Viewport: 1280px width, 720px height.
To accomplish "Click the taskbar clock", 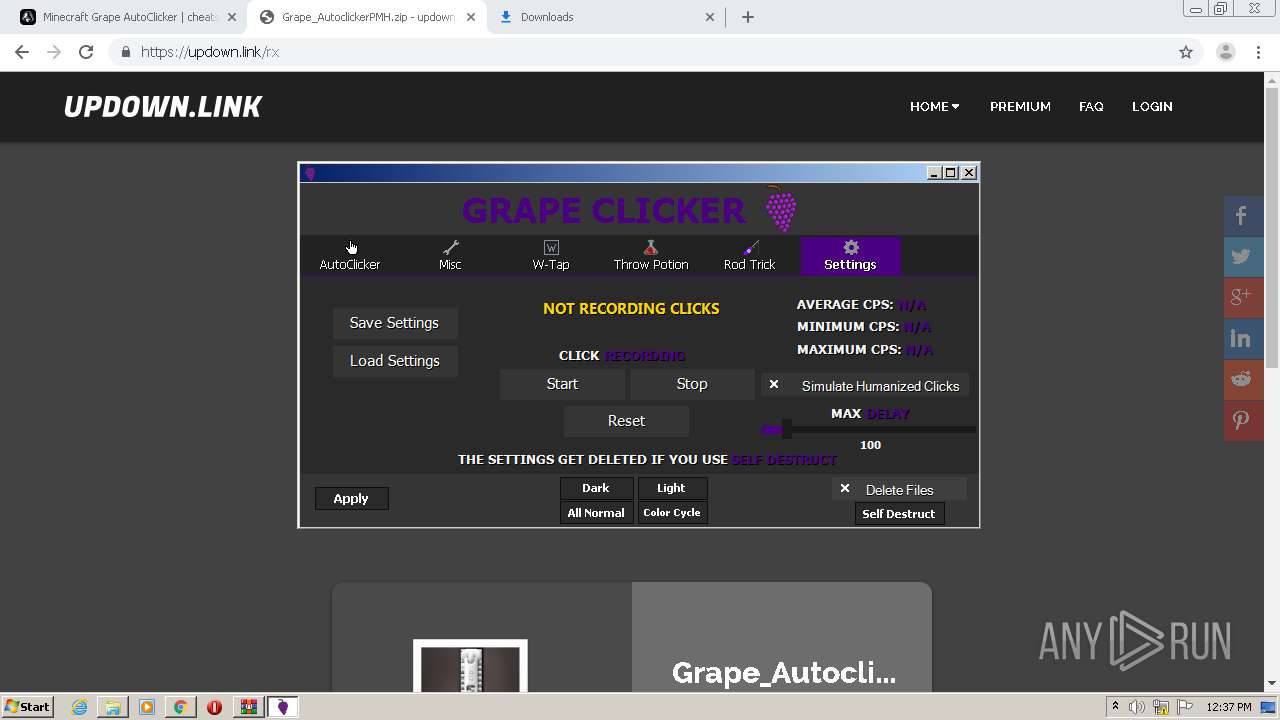I will [1229, 707].
